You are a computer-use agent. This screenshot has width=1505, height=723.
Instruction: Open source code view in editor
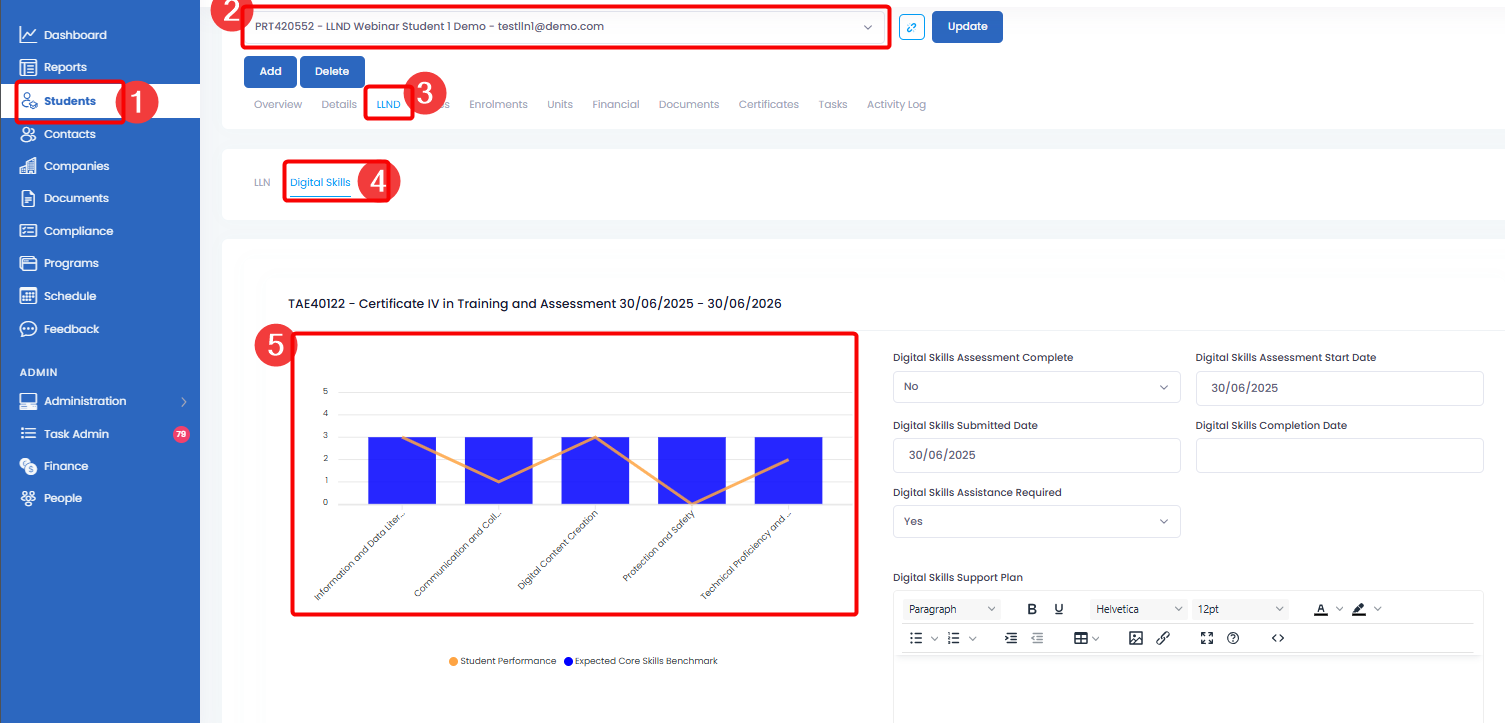[1277, 638]
